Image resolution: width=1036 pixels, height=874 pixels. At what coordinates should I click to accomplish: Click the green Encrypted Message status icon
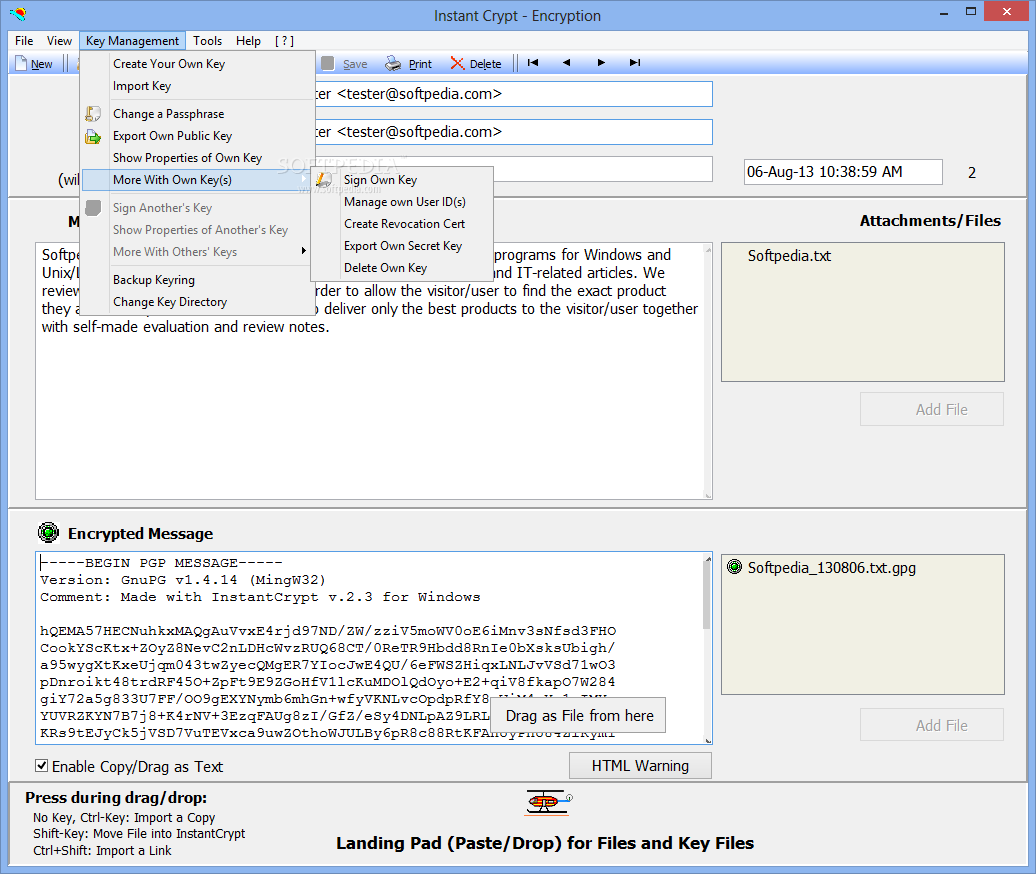coord(48,532)
